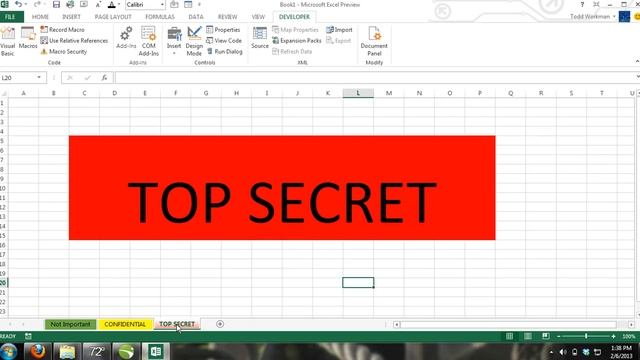Switch to Page Layout view
Screen dimensions: 640x360
[x=527, y=336]
